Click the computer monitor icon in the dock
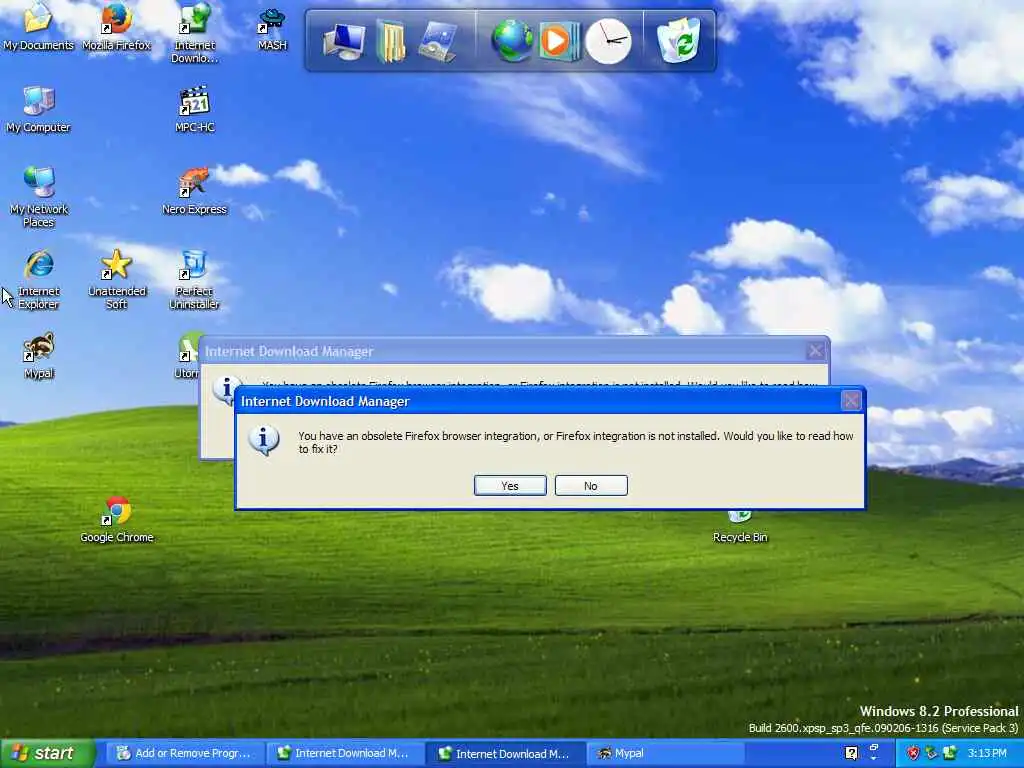 click(344, 41)
